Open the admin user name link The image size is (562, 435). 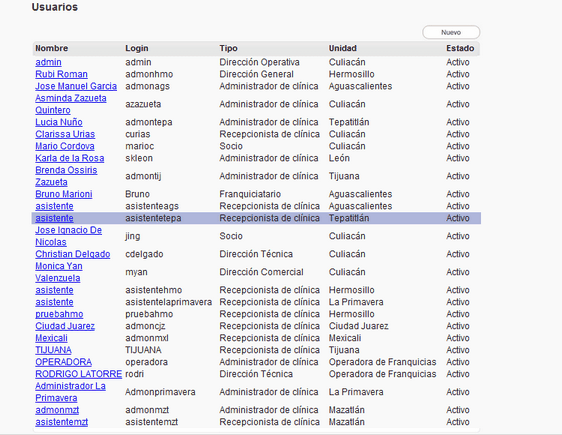[x=48, y=62]
